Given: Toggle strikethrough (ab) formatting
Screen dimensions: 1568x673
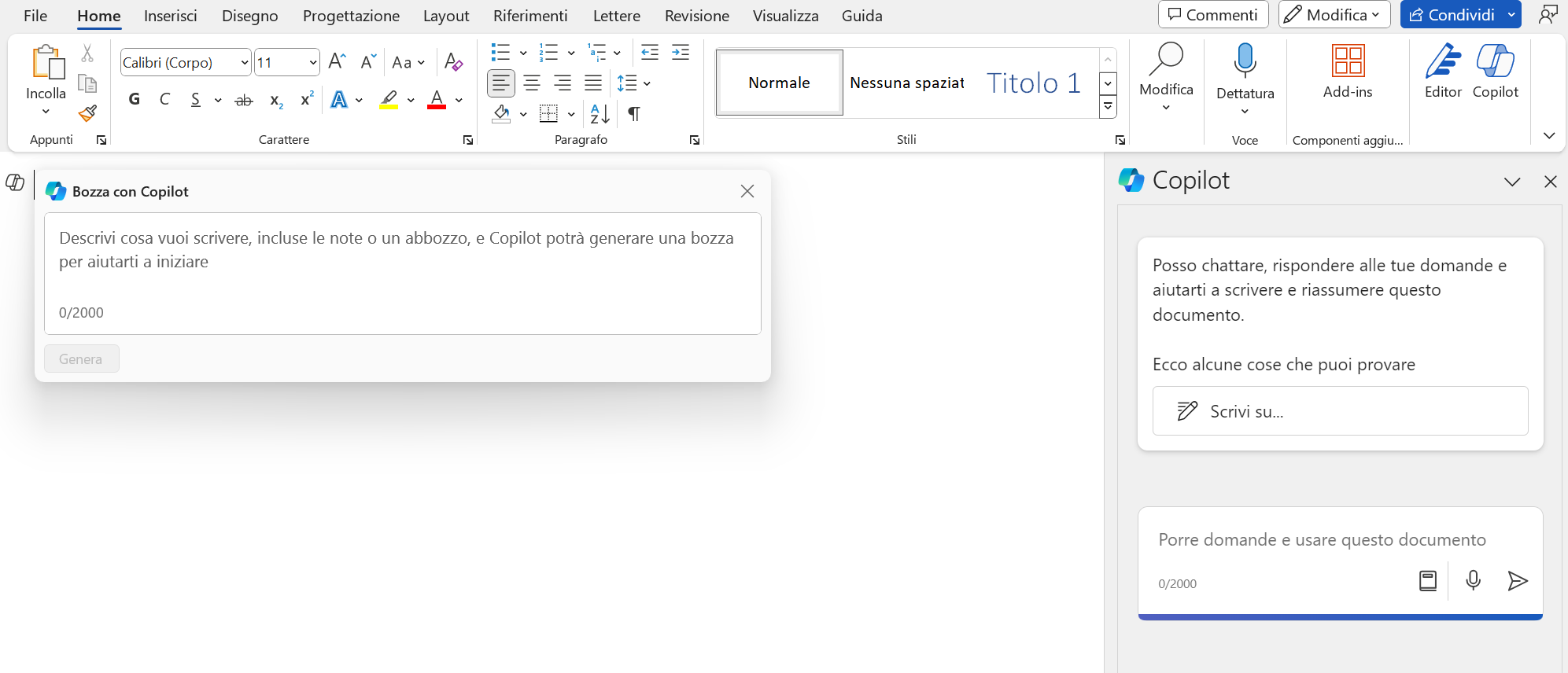Looking at the screenshot, I should tap(244, 100).
